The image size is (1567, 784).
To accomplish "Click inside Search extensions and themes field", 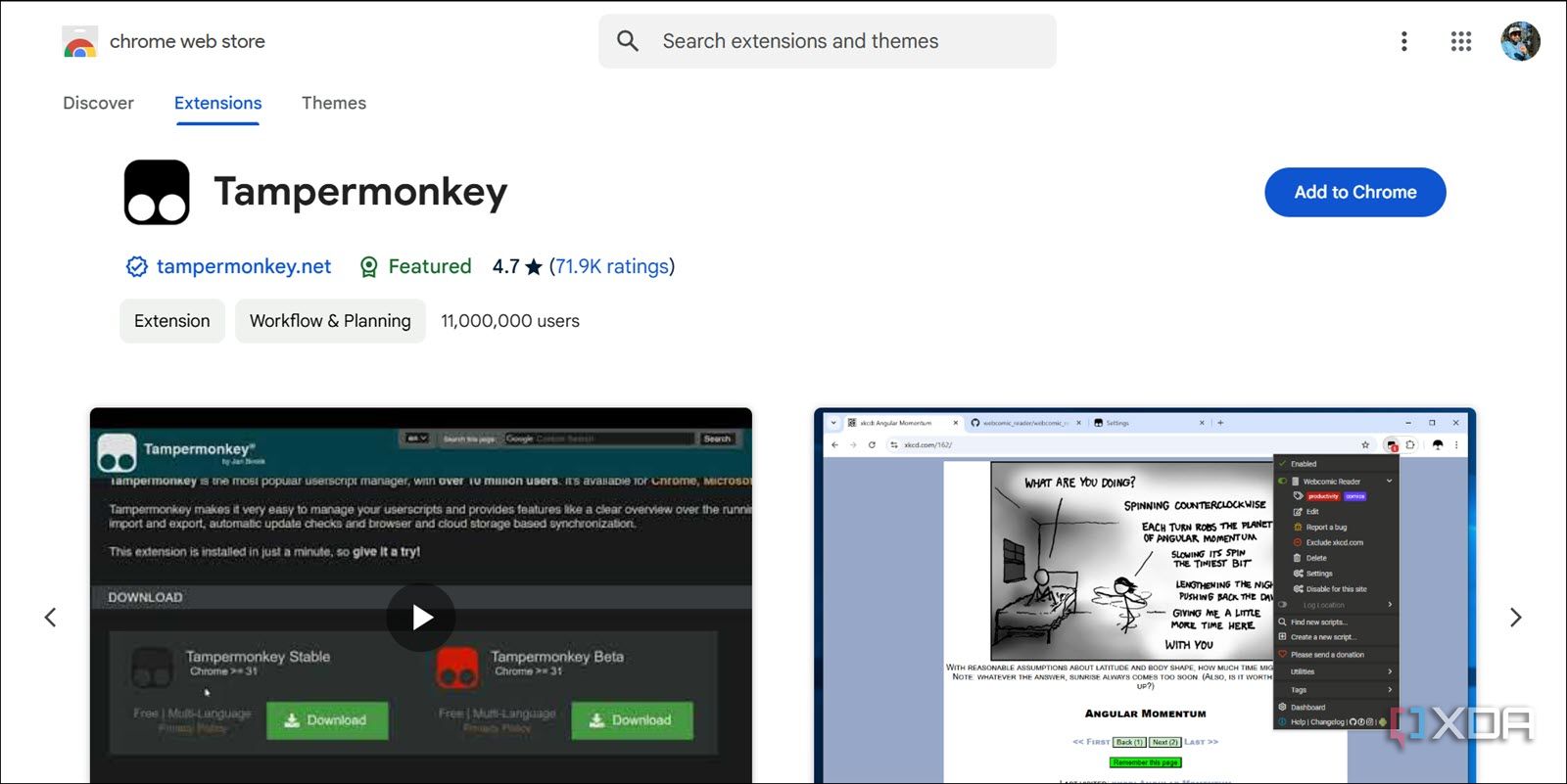I will point(828,41).
